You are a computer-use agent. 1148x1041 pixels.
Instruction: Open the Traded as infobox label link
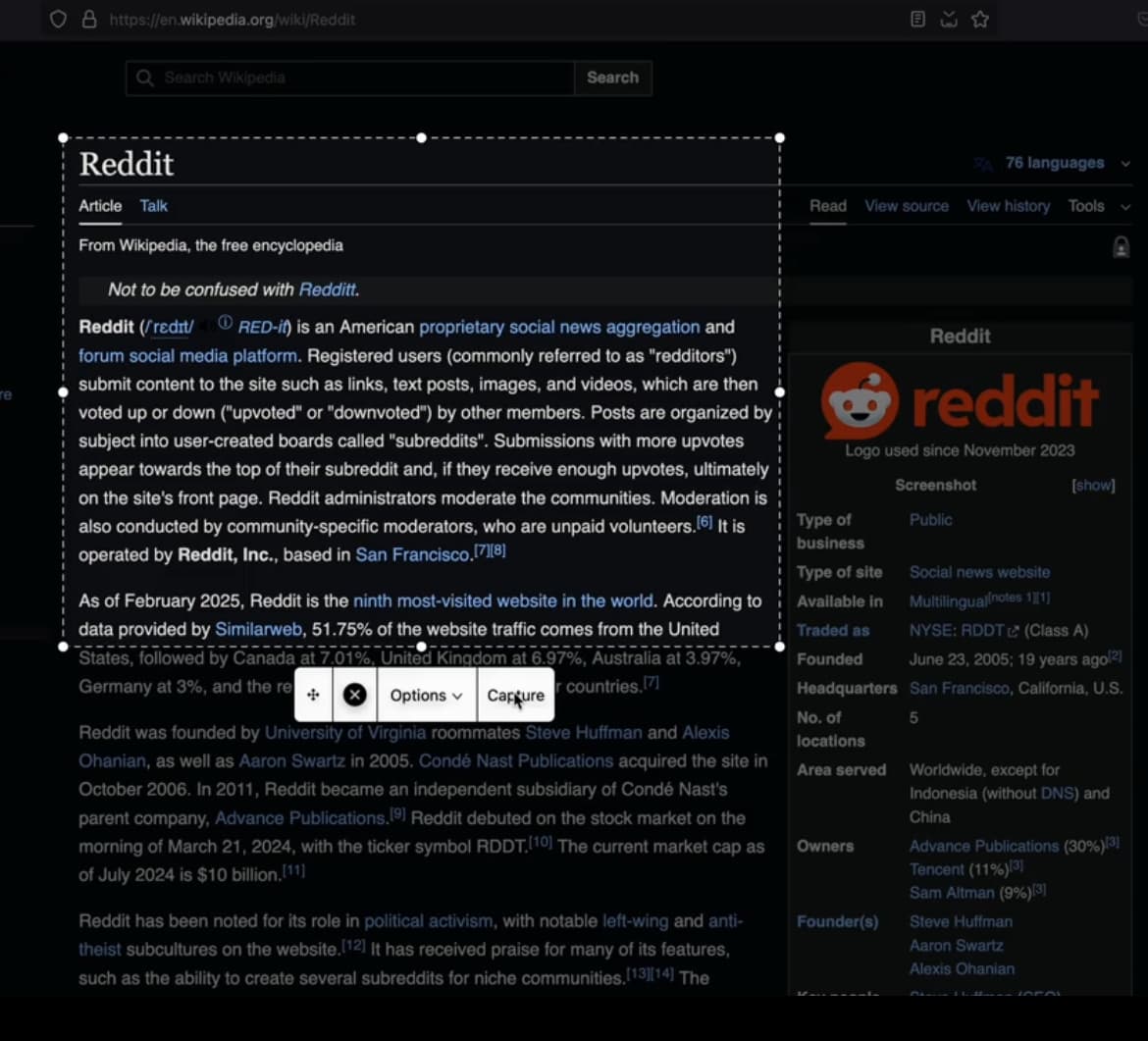point(833,630)
